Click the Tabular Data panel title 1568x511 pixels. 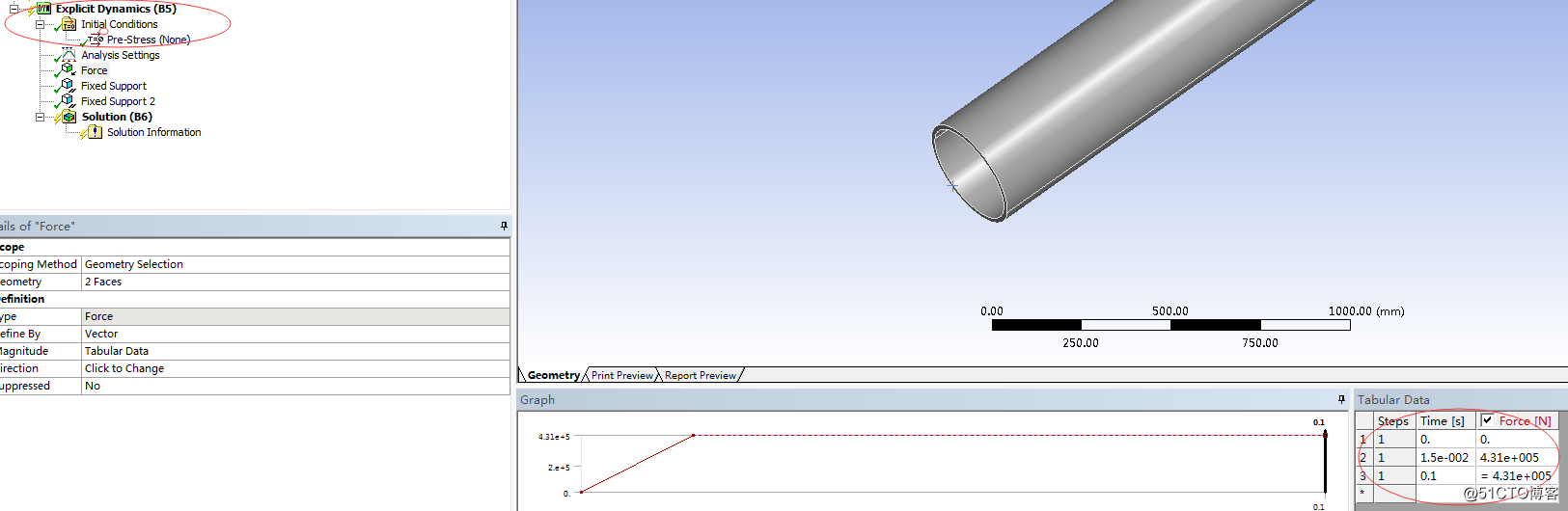tap(1393, 399)
